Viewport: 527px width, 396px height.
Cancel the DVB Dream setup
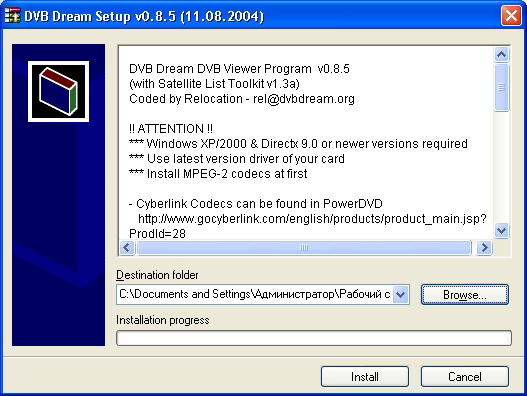coord(464,377)
